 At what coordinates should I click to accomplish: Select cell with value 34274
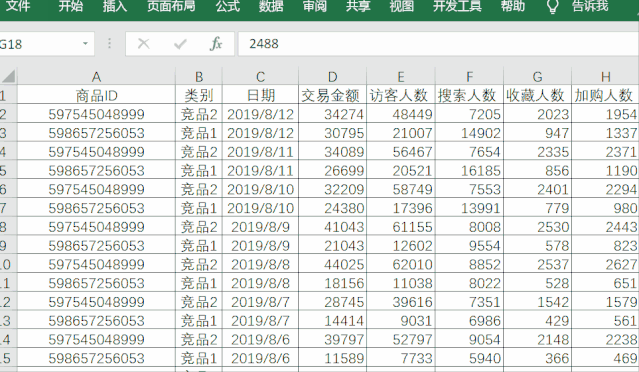coord(333,114)
